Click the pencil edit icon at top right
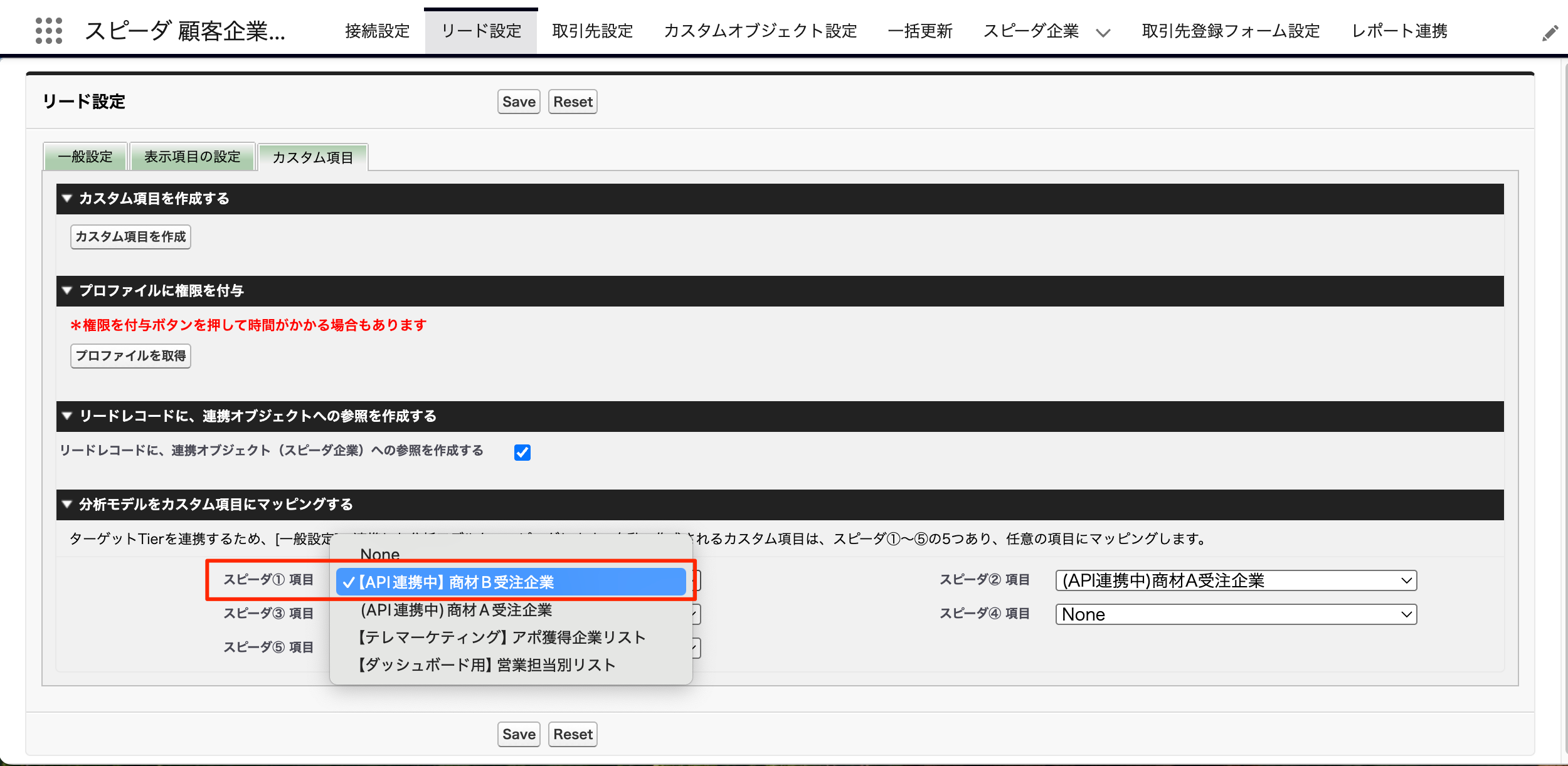The image size is (1568, 766). (x=1550, y=33)
